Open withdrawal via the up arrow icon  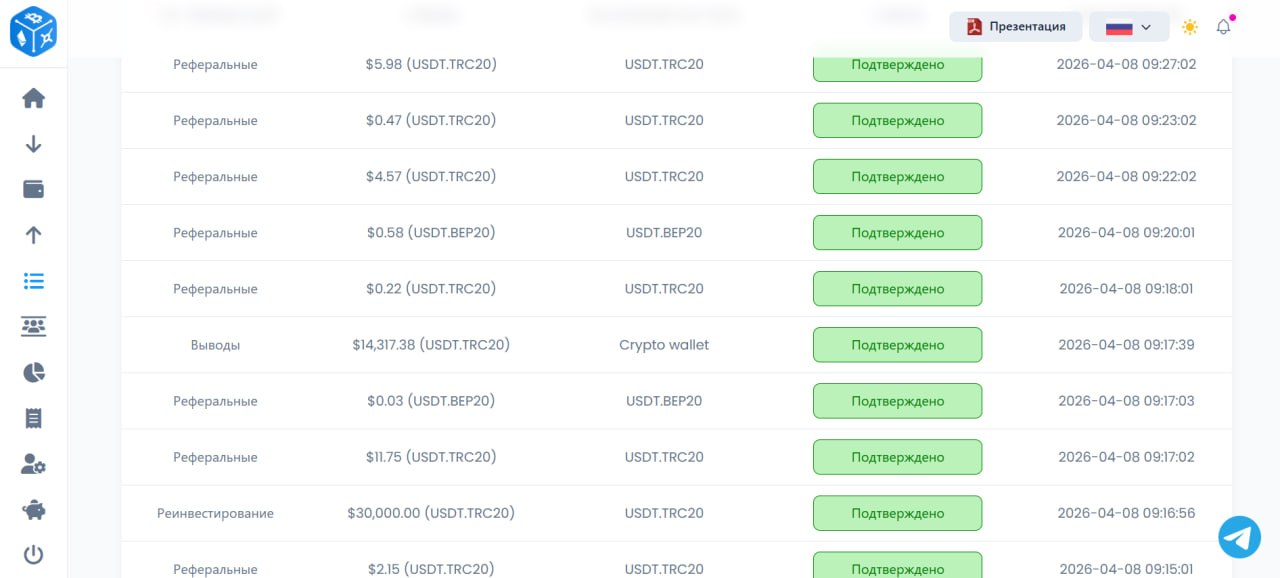tap(34, 235)
